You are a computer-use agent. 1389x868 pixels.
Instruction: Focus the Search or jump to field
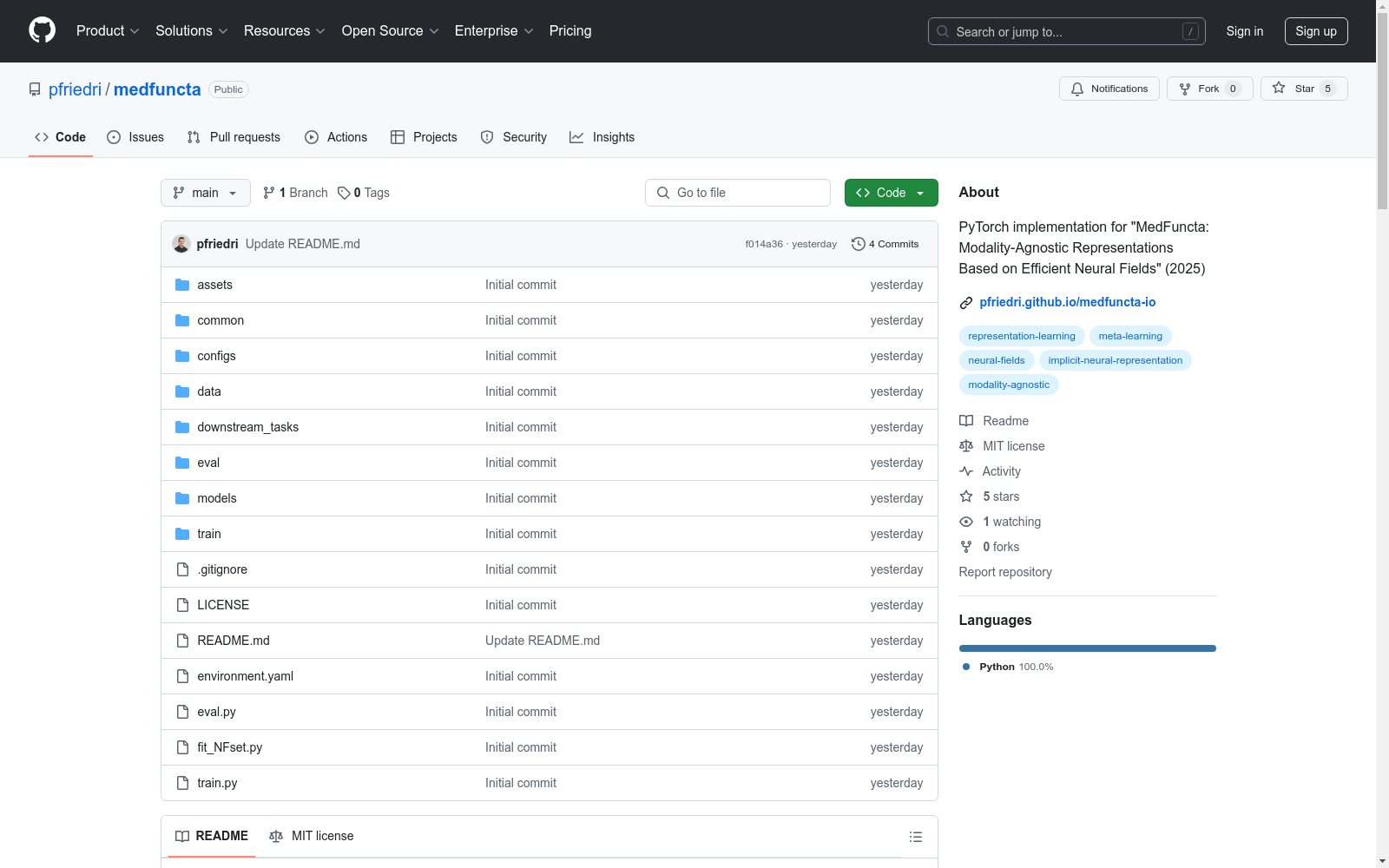click(x=1067, y=31)
